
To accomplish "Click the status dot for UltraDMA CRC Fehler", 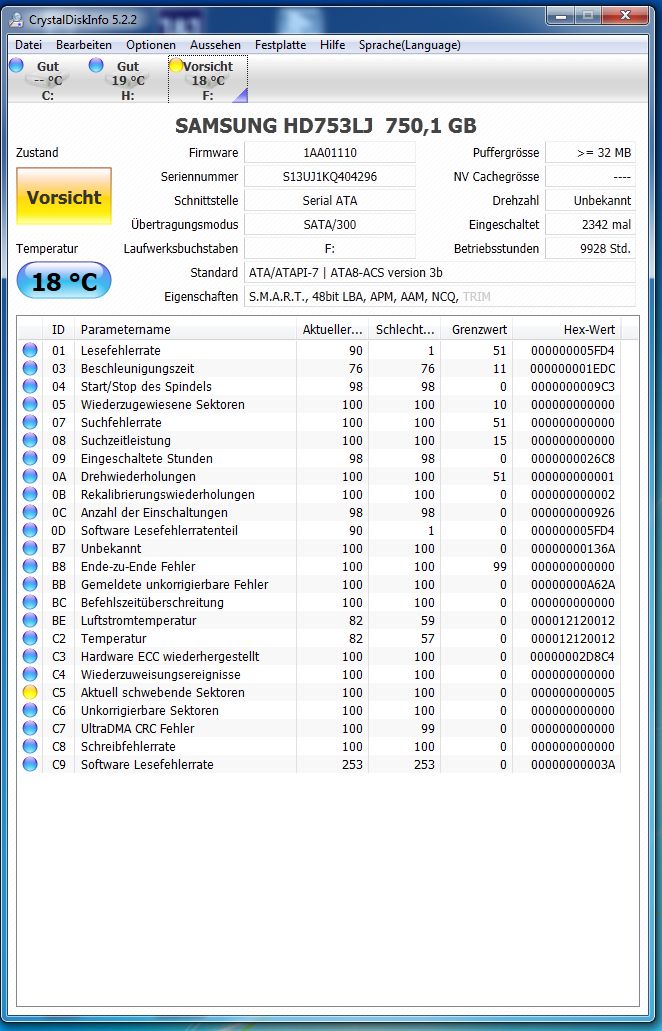I will (30, 729).
